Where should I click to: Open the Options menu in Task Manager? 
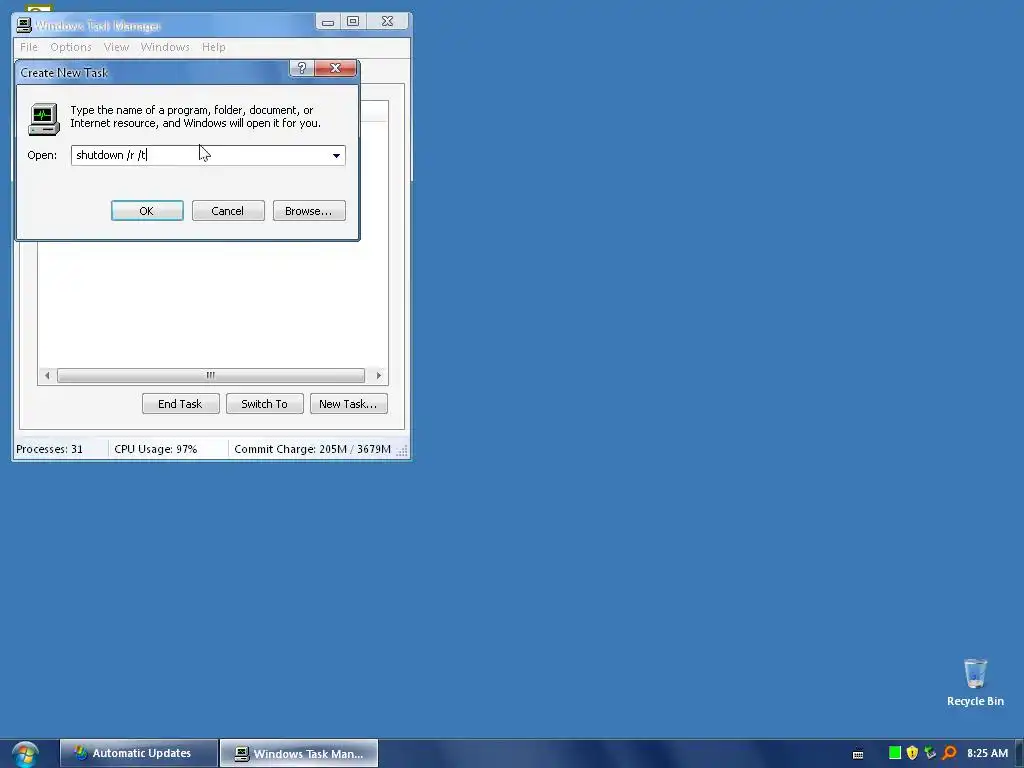tap(71, 47)
